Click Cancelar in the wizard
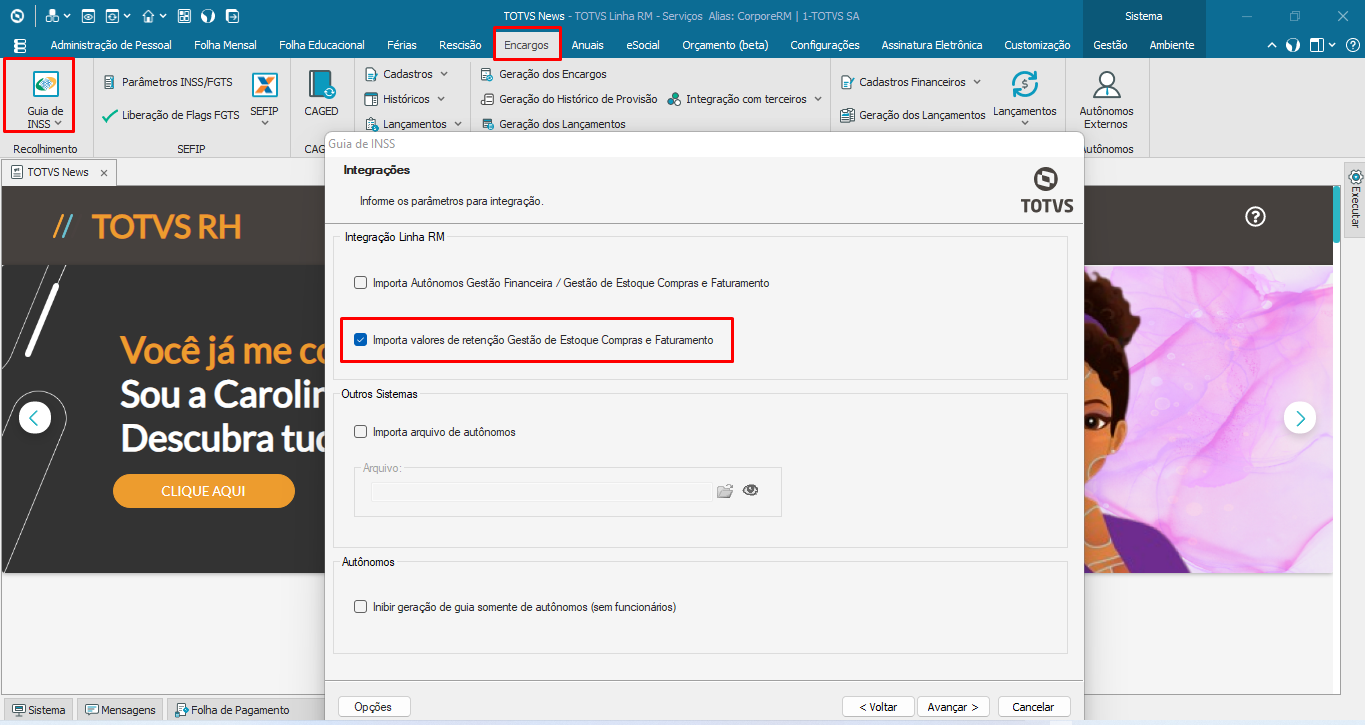This screenshot has width=1365, height=725. [x=1033, y=706]
